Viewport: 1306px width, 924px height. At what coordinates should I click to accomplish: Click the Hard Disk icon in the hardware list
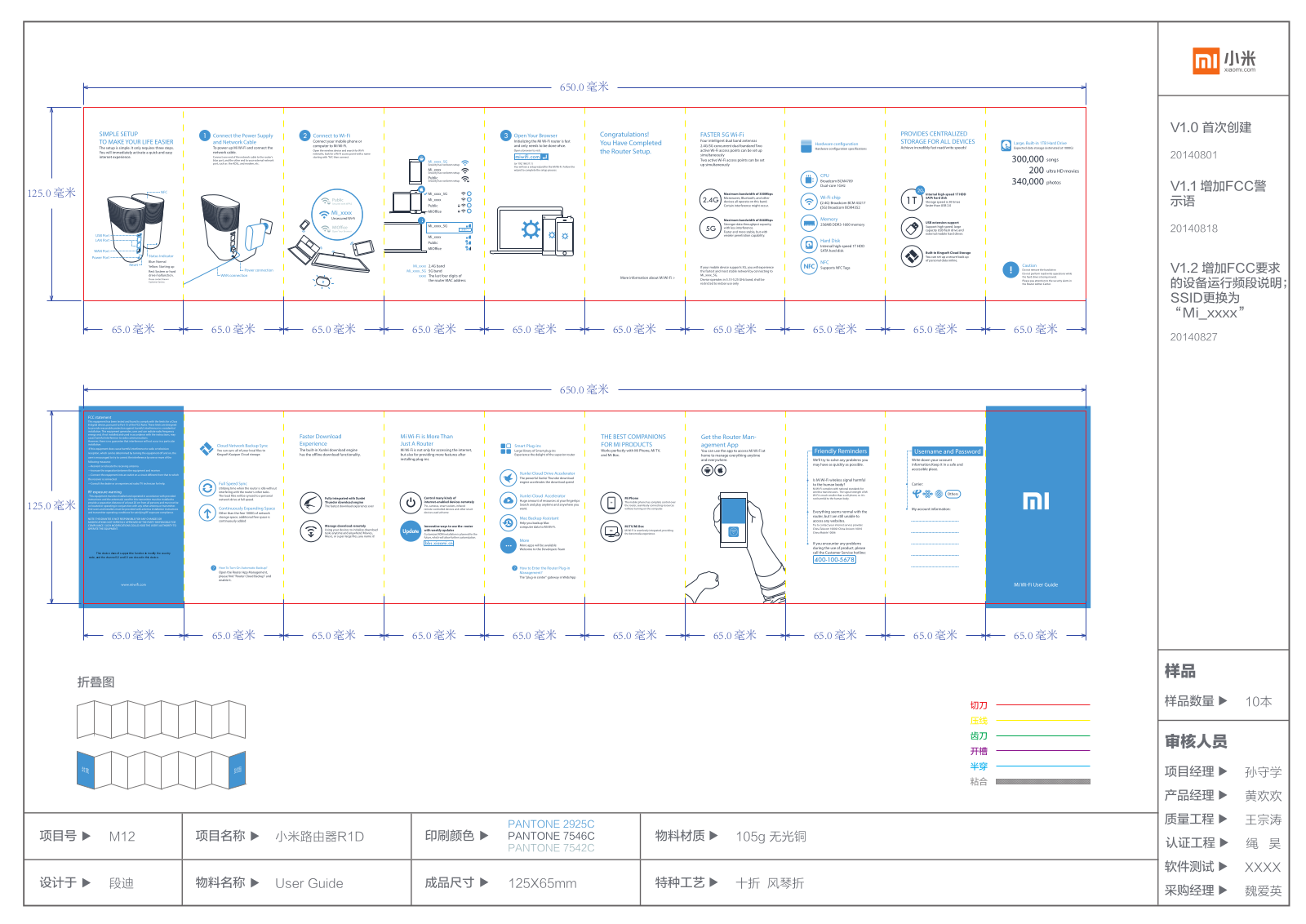(808, 244)
